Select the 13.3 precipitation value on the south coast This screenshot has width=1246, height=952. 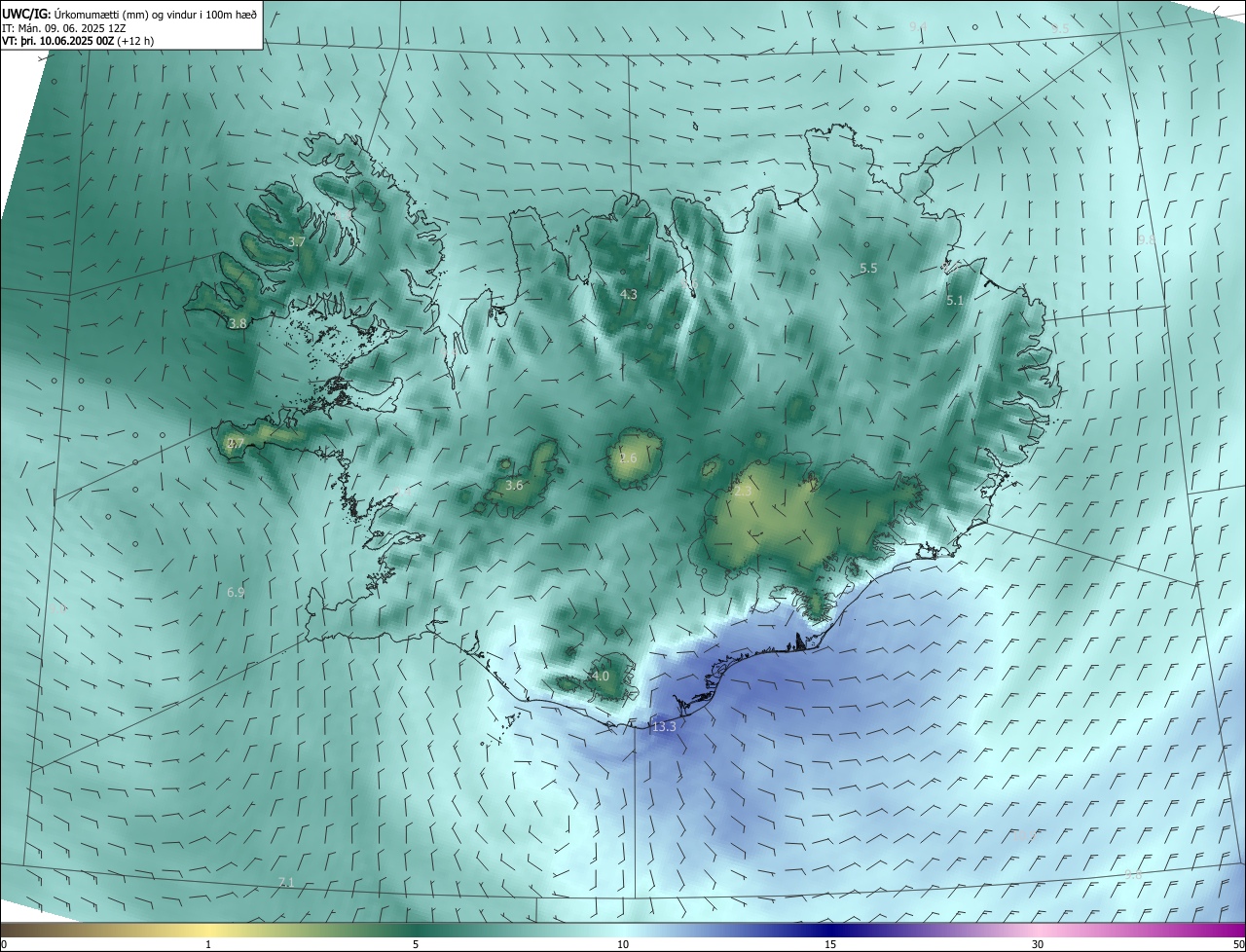point(664,727)
